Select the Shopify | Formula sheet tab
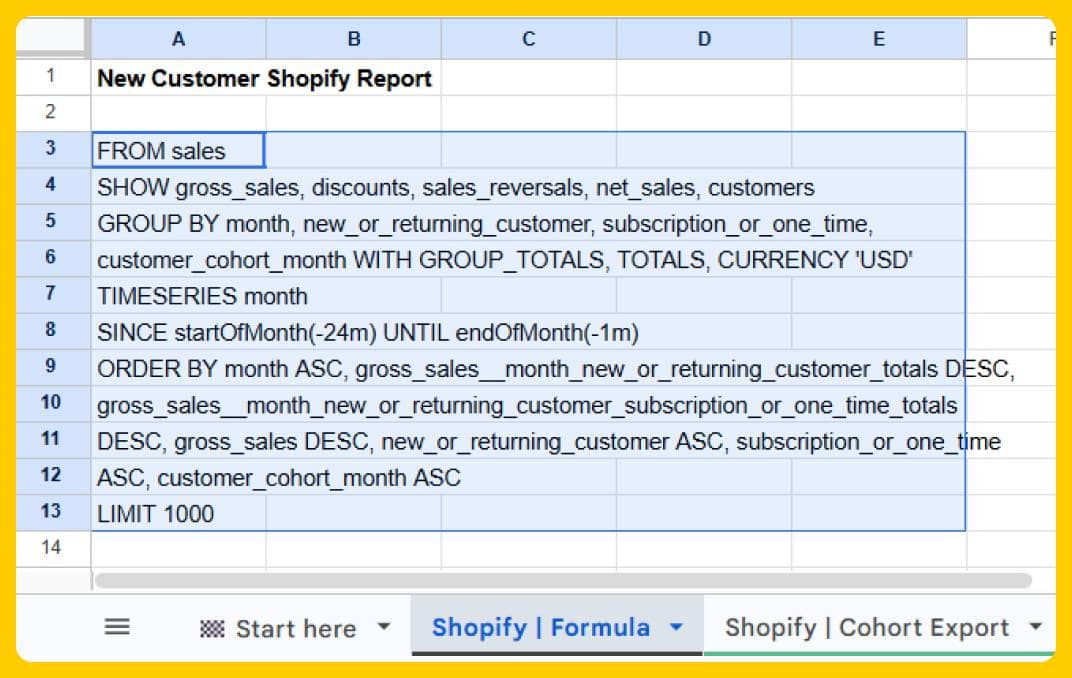The height and width of the screenshot is (678, 1072). [541, 627]
